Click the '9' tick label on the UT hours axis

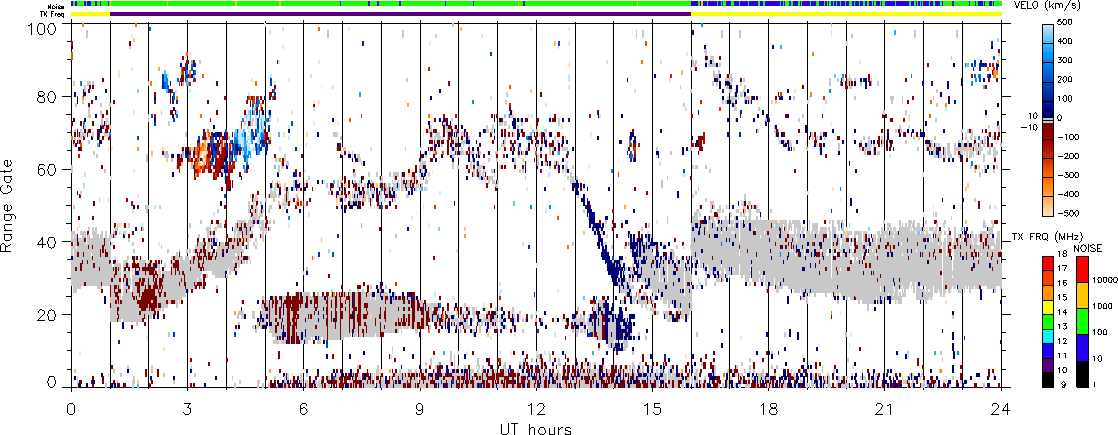(x=420, y=409)
